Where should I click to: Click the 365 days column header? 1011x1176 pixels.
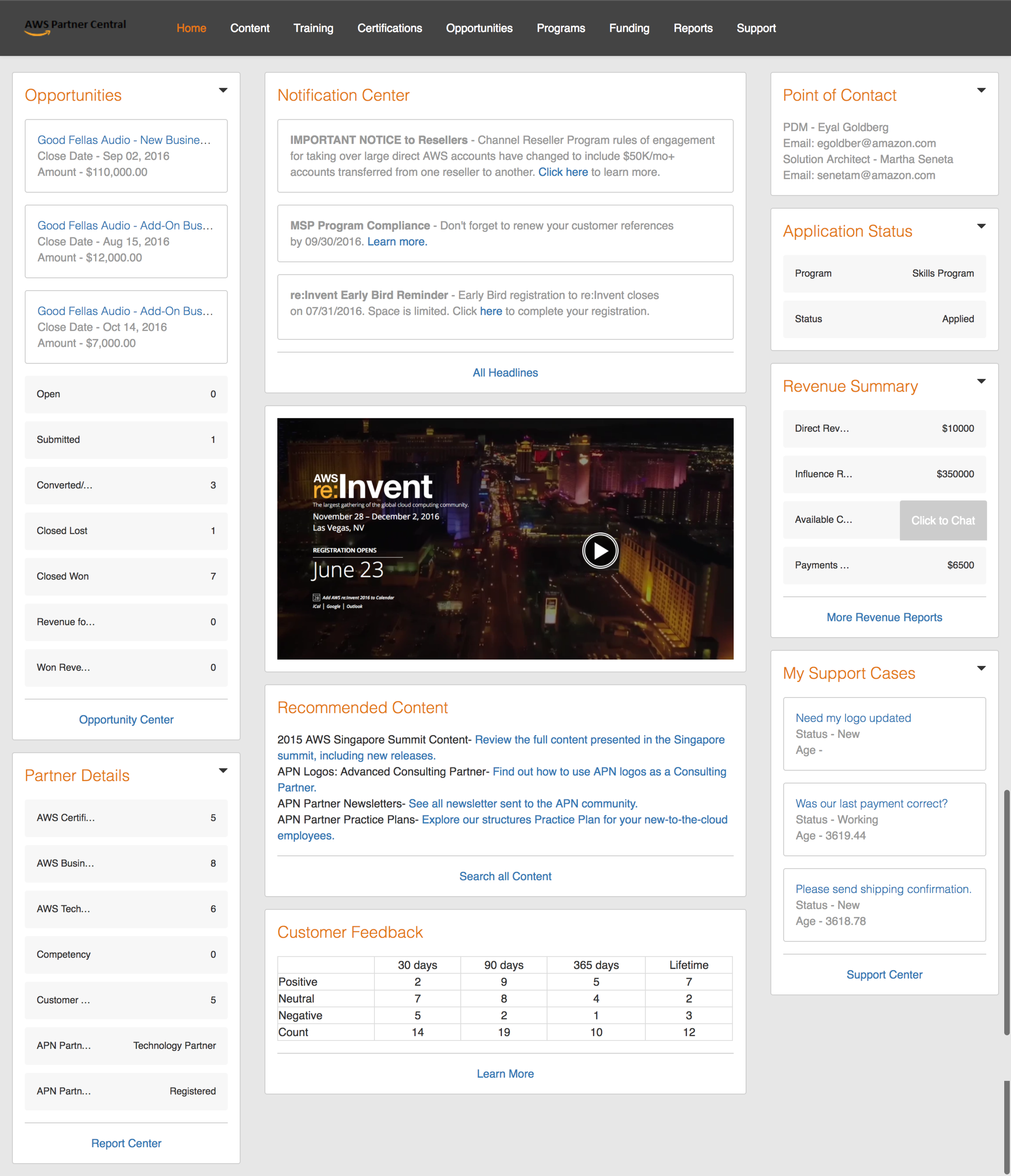[596, 965]
